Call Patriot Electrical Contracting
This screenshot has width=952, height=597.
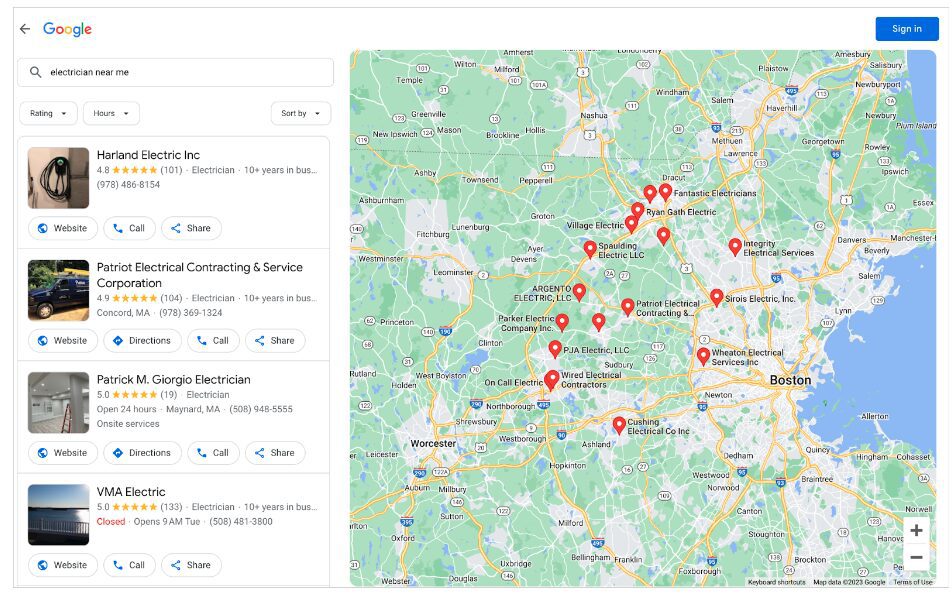(213, 341)
